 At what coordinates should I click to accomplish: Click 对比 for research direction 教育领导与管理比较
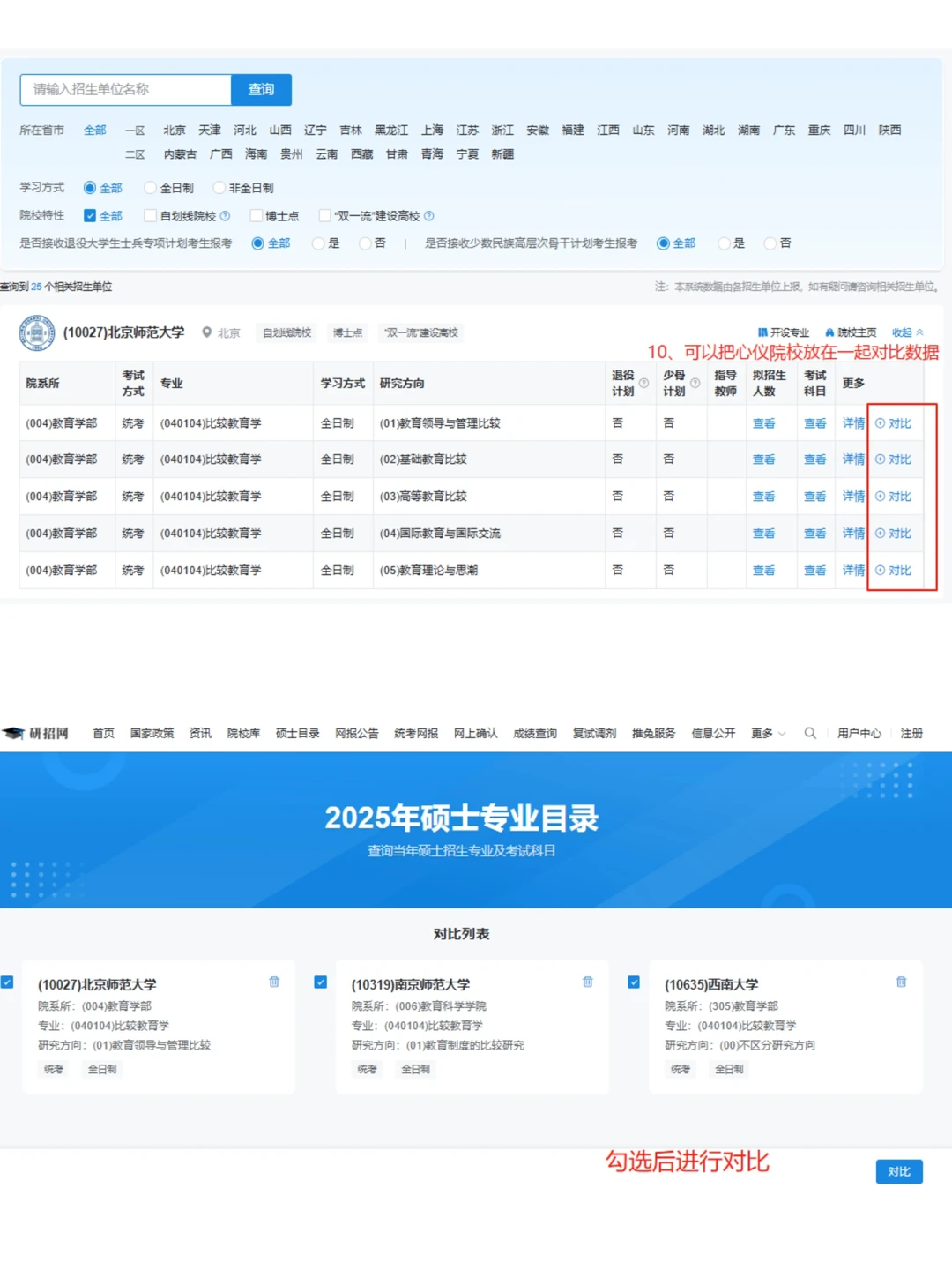(896, 423)
